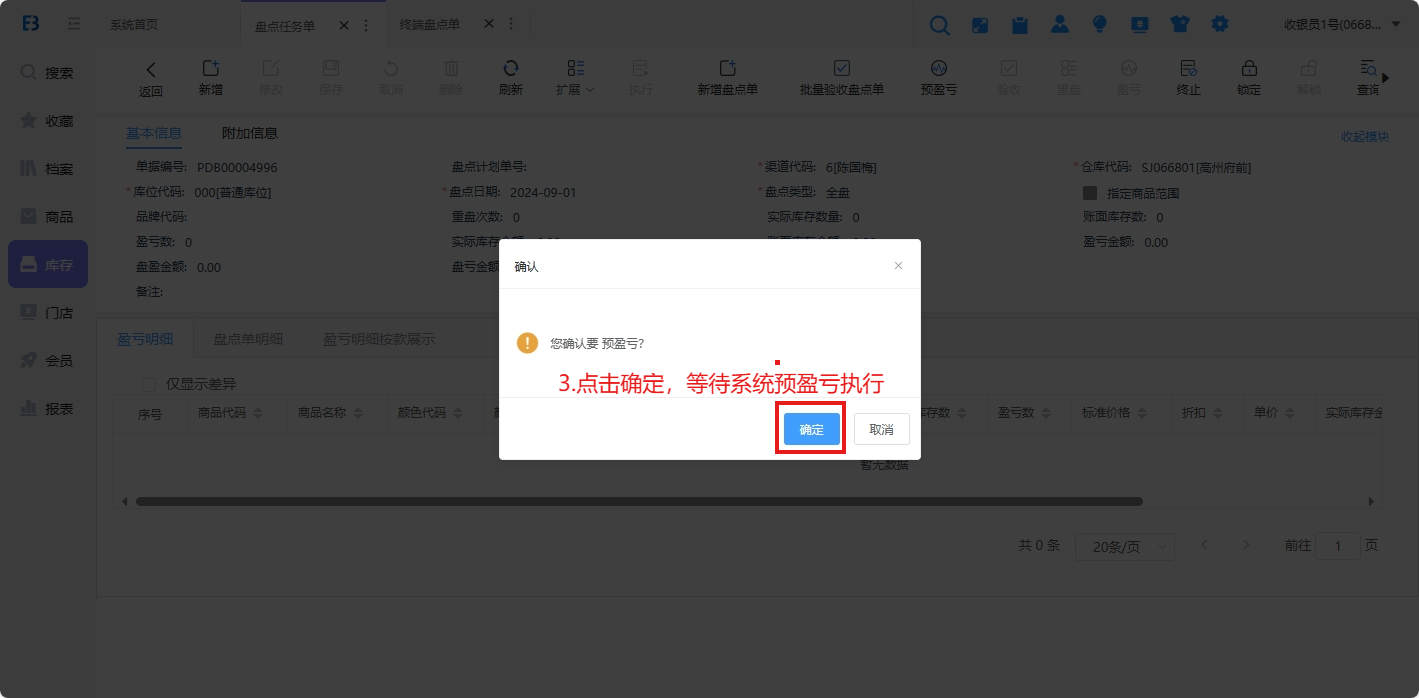
Task: Click the next page arrow in pagination
Action: coord(1246,545)
